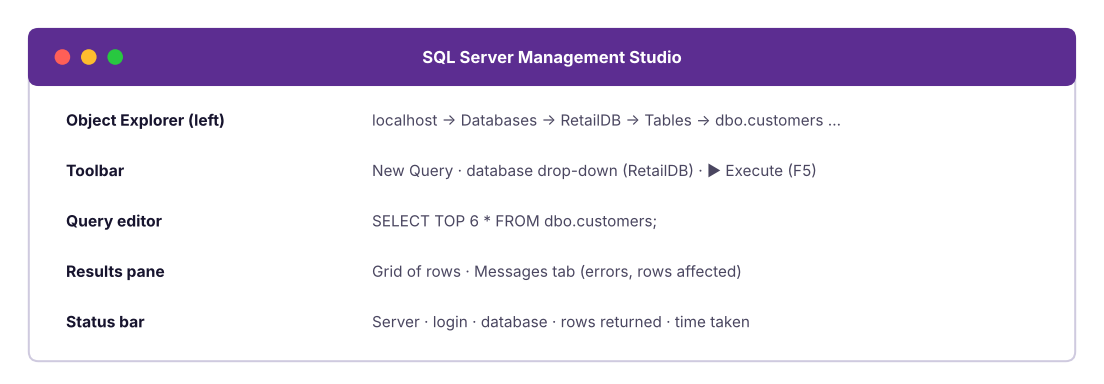Click the New Query · database drop-down toolbar text

tap(594, 171)
